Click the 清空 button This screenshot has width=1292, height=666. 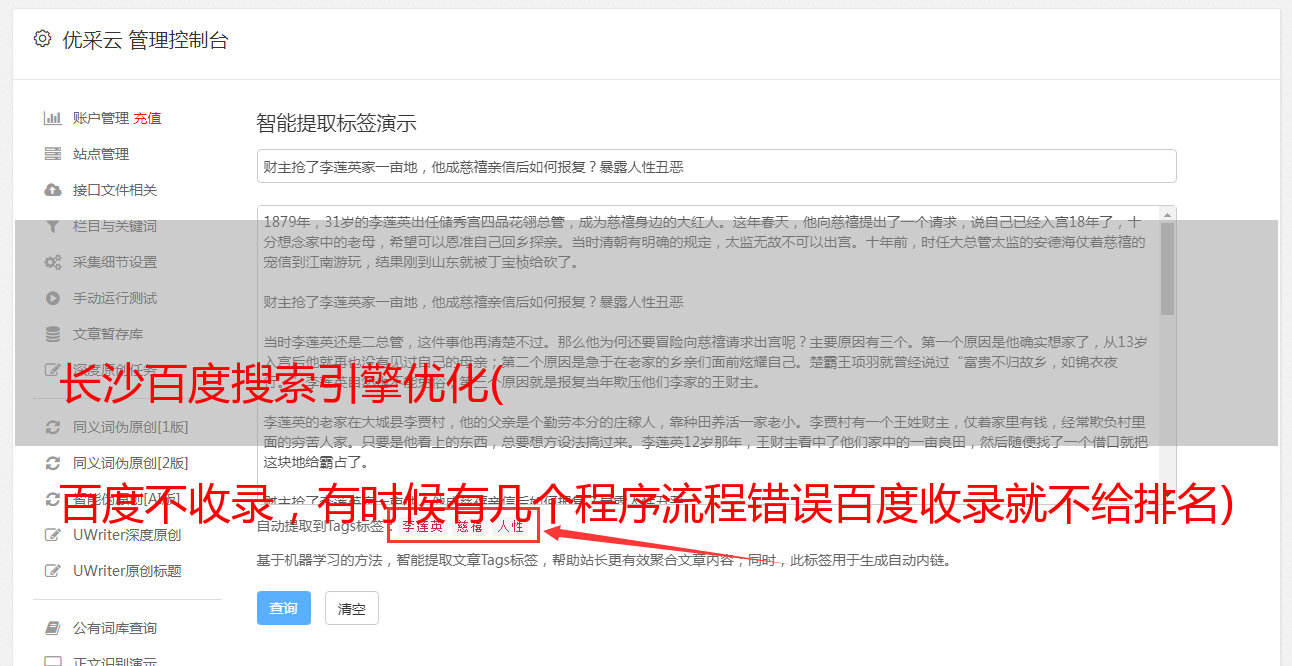352,608
